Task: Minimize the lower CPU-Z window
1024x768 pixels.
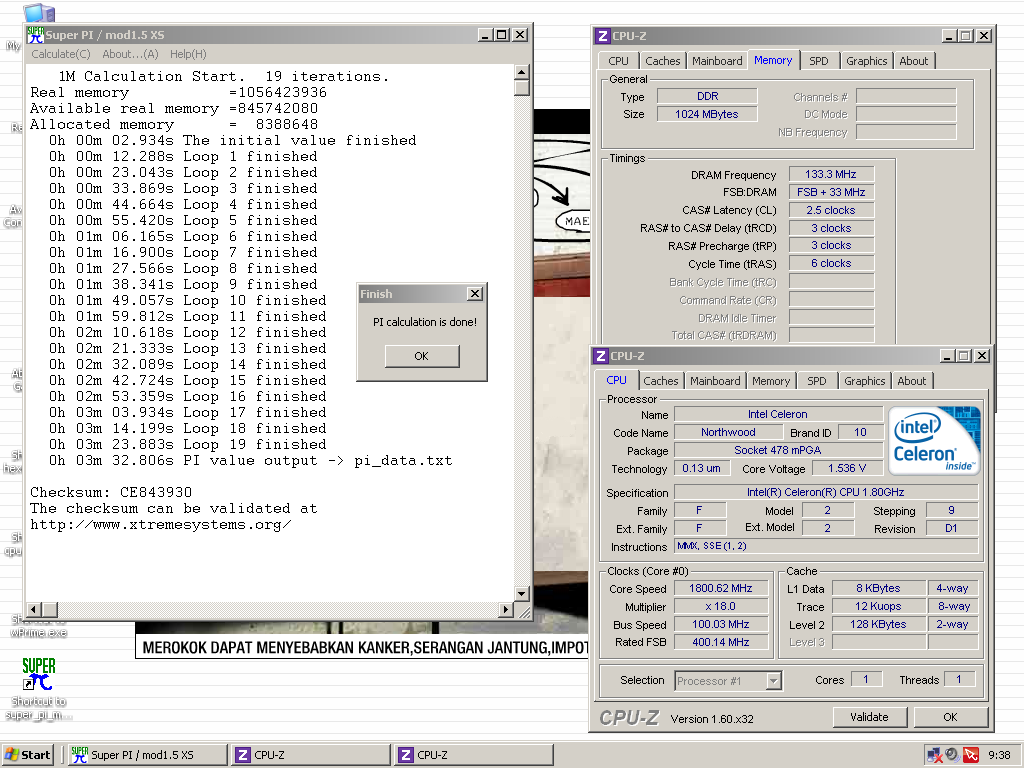Action: 947,356
